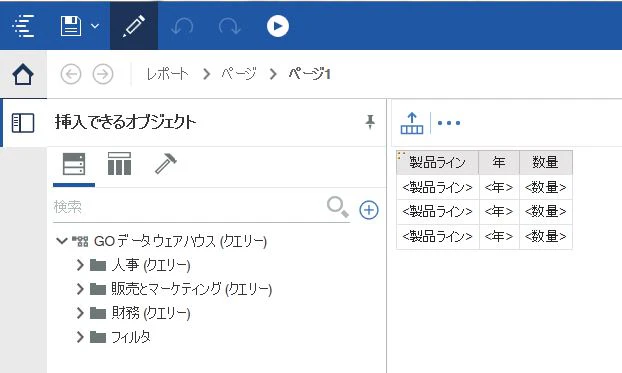
Task: Click the list selector corner dots icon
Action: pos(401,155)
